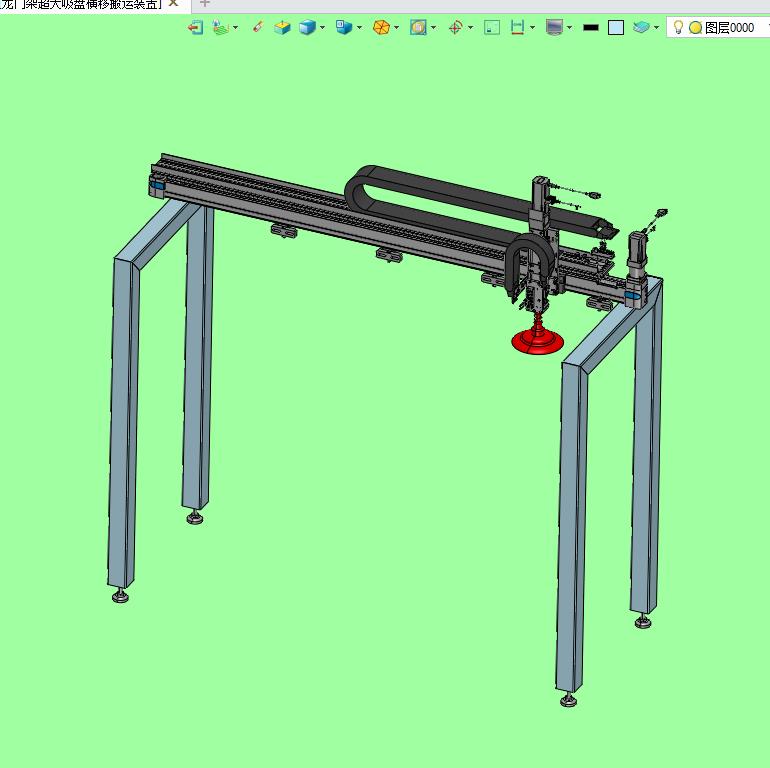Click the light blue face color swatch

tap(616, 27)
